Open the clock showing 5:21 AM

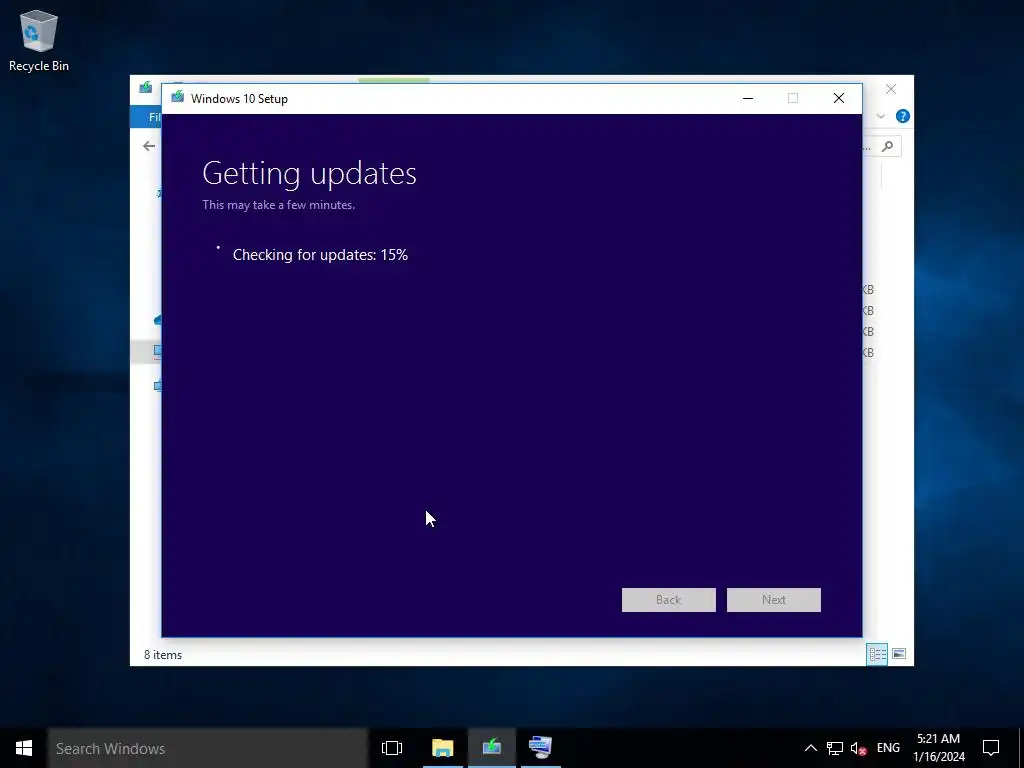[x=938, y=748]
